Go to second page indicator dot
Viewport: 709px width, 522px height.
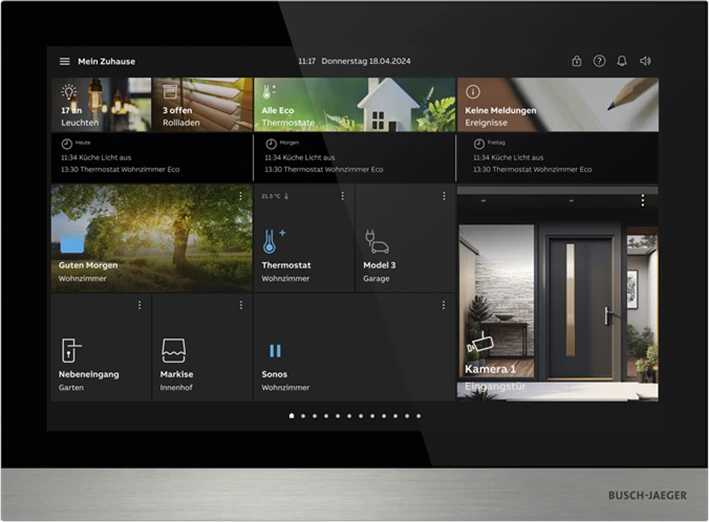tap(303, 415)
